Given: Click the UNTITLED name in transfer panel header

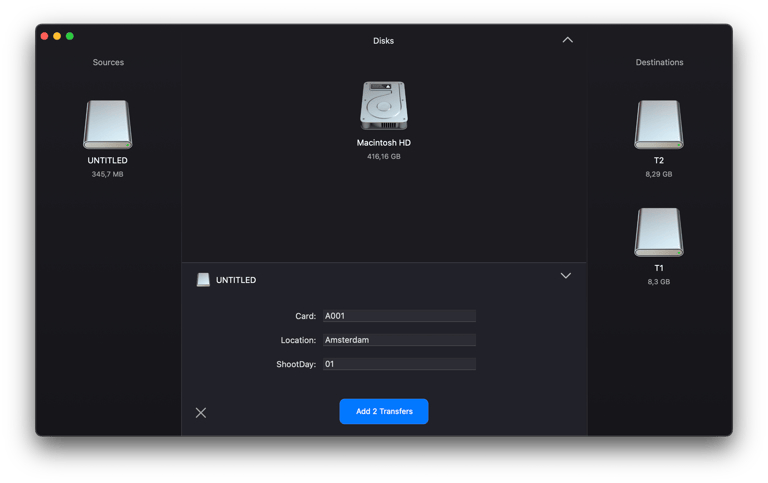Looking at the screenshot, I should (236, 280).
